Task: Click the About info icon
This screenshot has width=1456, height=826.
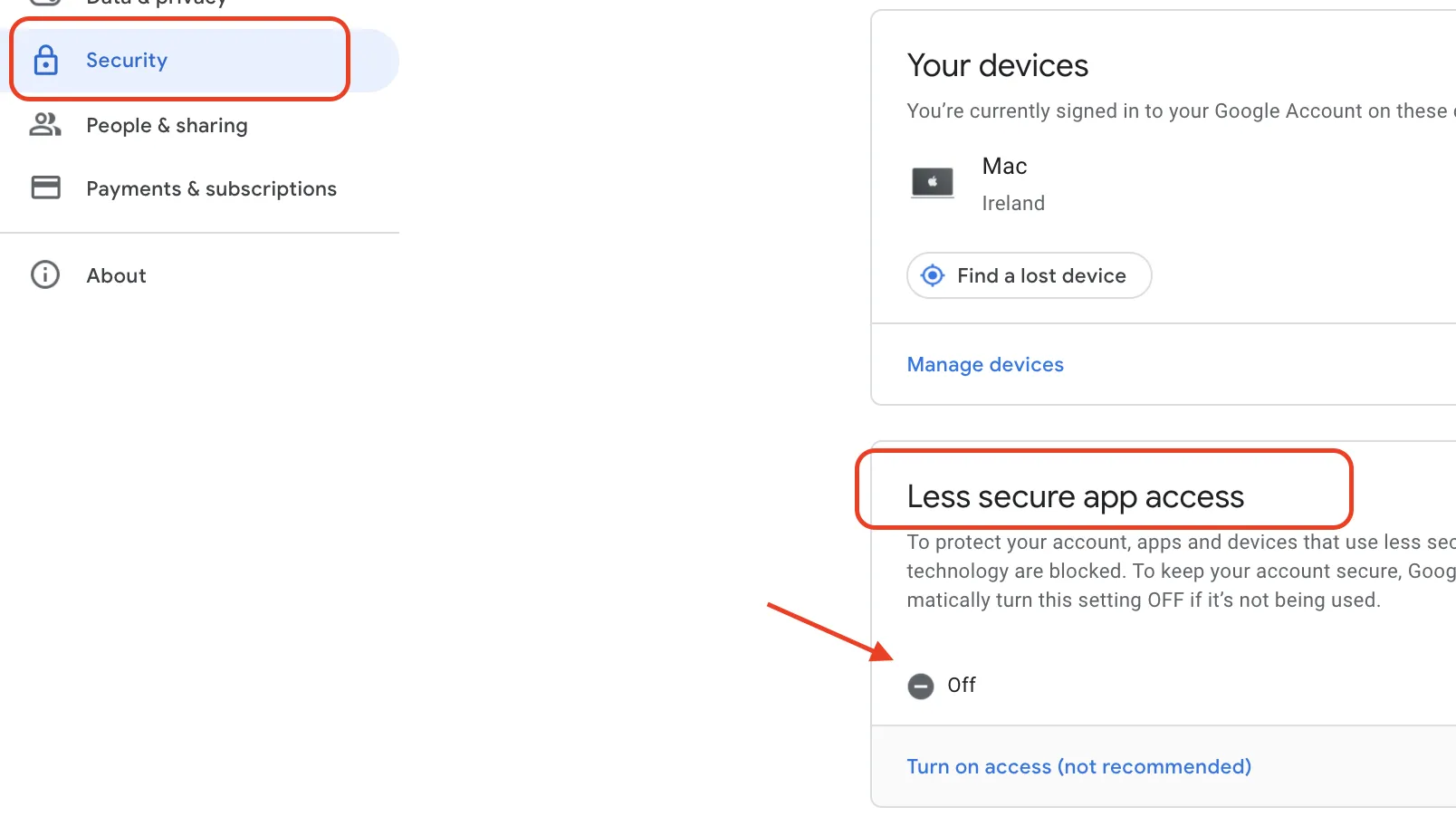Action: tap(45, 275)
